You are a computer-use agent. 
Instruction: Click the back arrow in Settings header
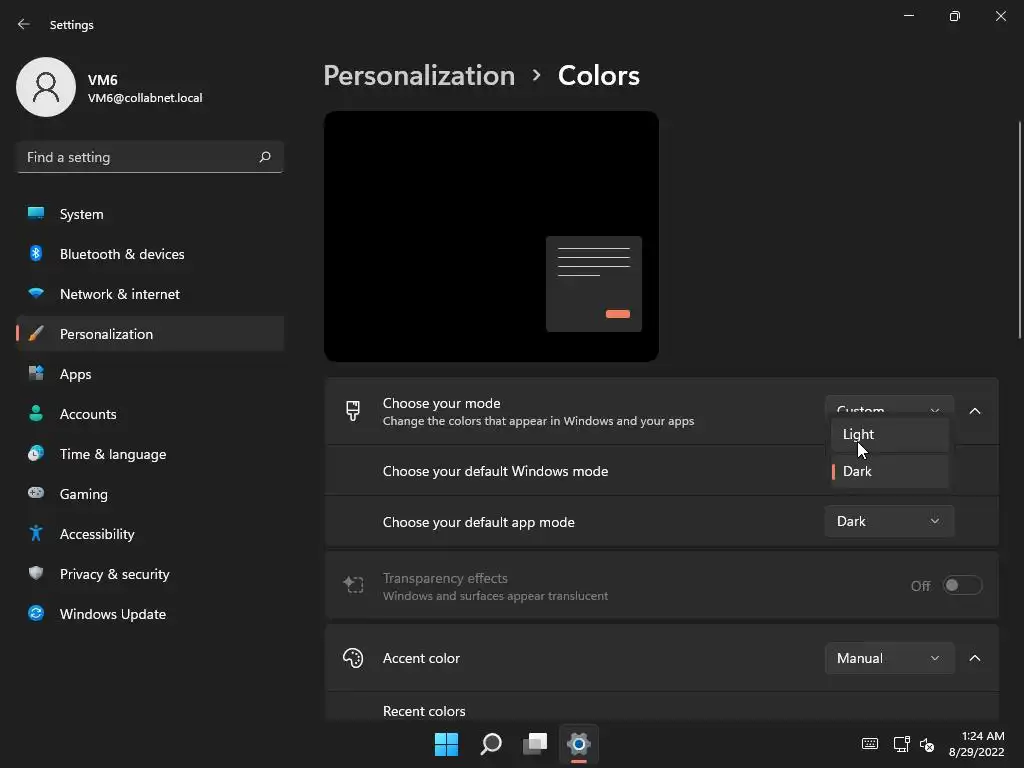(24, 24)
